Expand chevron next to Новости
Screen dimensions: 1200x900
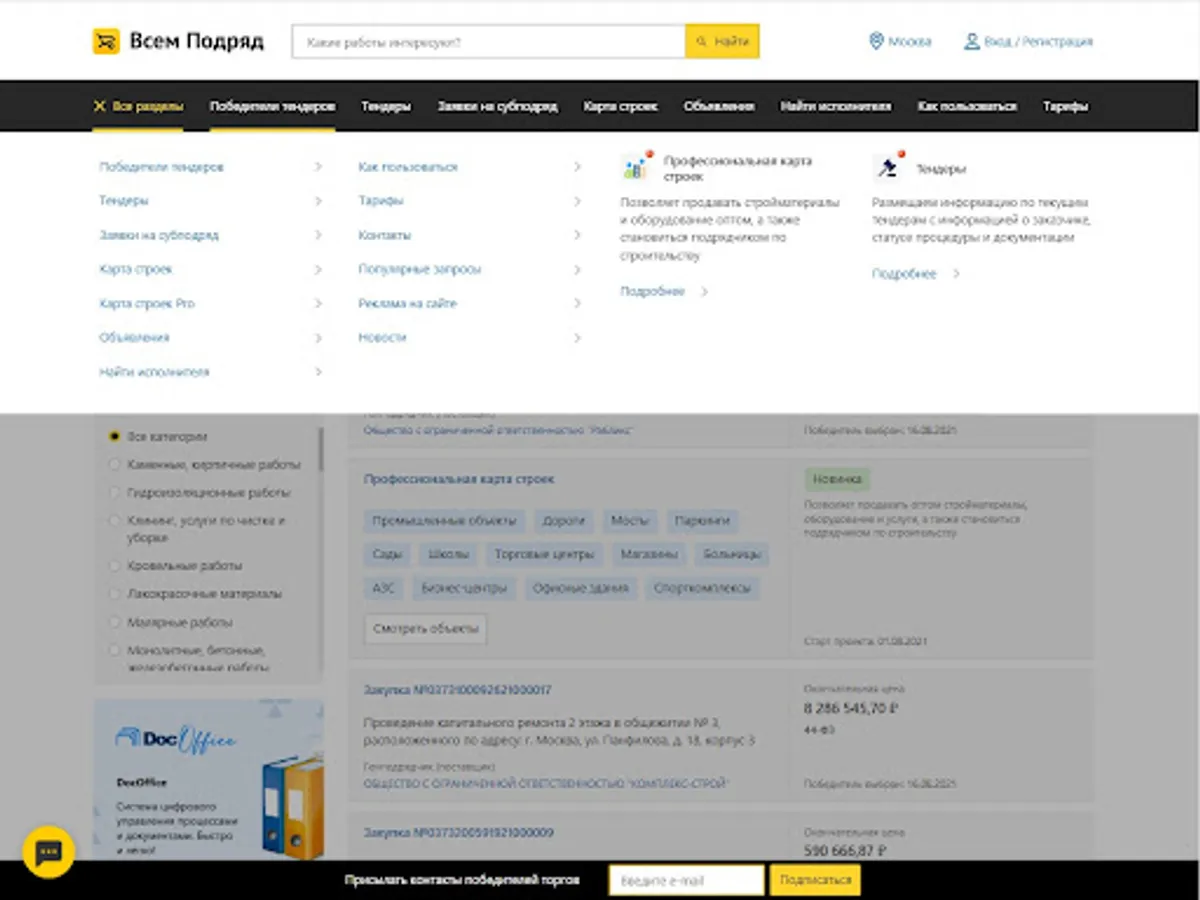click(x=577, y=338)
